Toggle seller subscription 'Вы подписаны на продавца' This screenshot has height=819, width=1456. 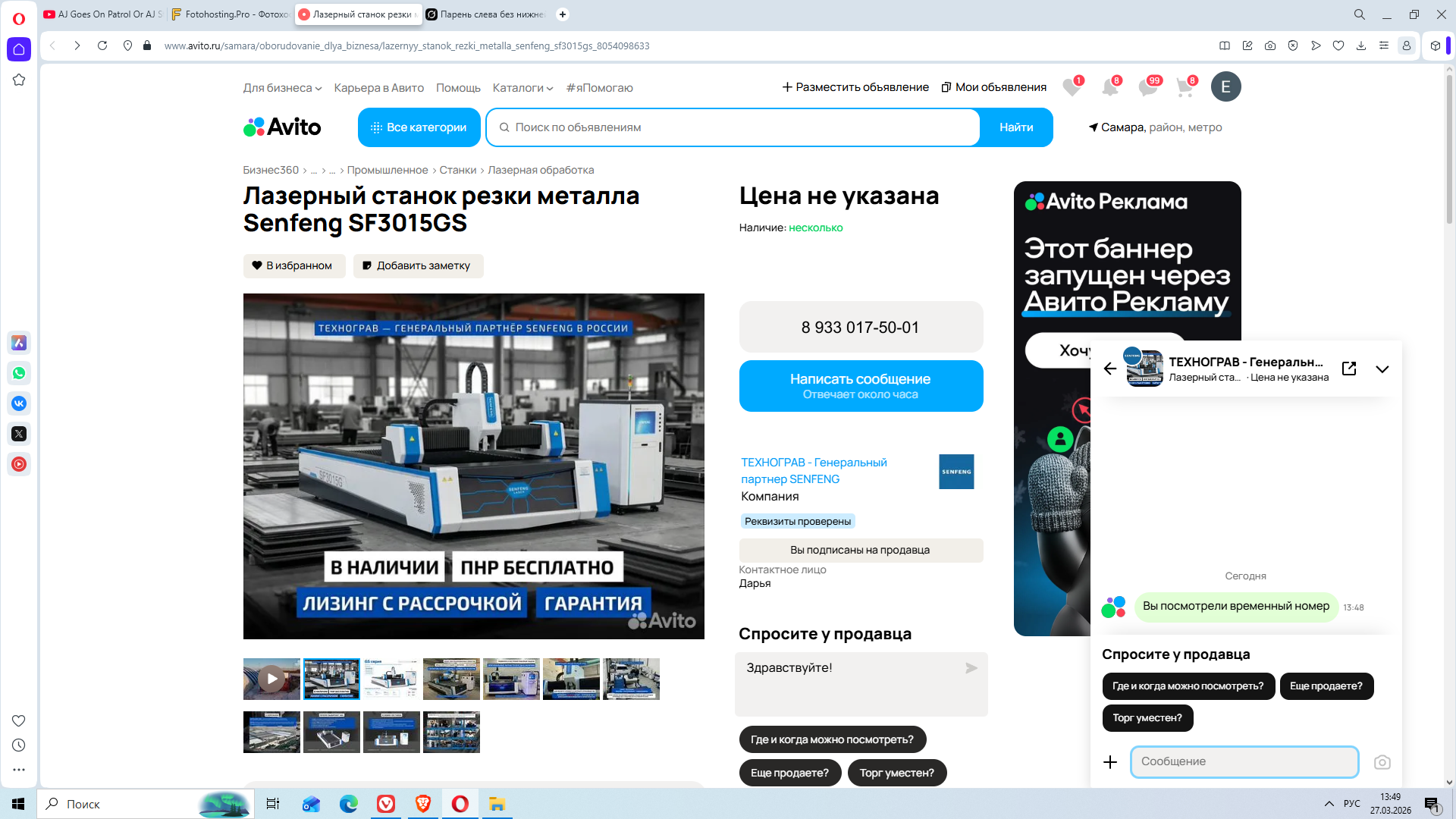[x=860, y=550]
